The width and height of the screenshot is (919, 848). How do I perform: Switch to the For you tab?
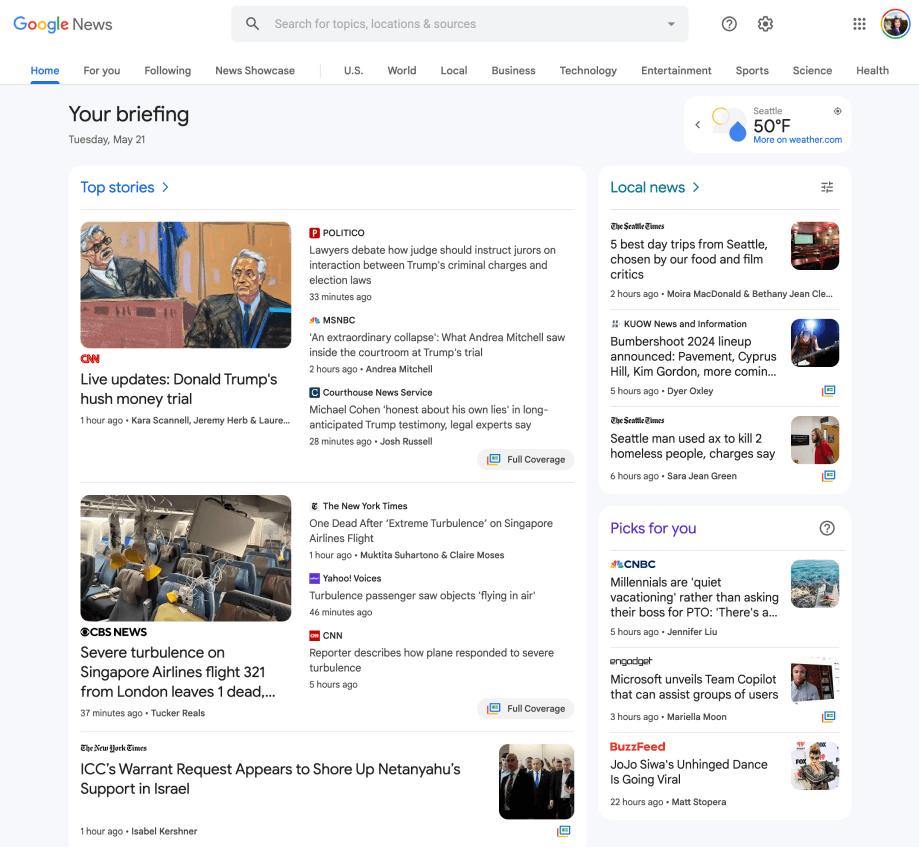(101, 70)
